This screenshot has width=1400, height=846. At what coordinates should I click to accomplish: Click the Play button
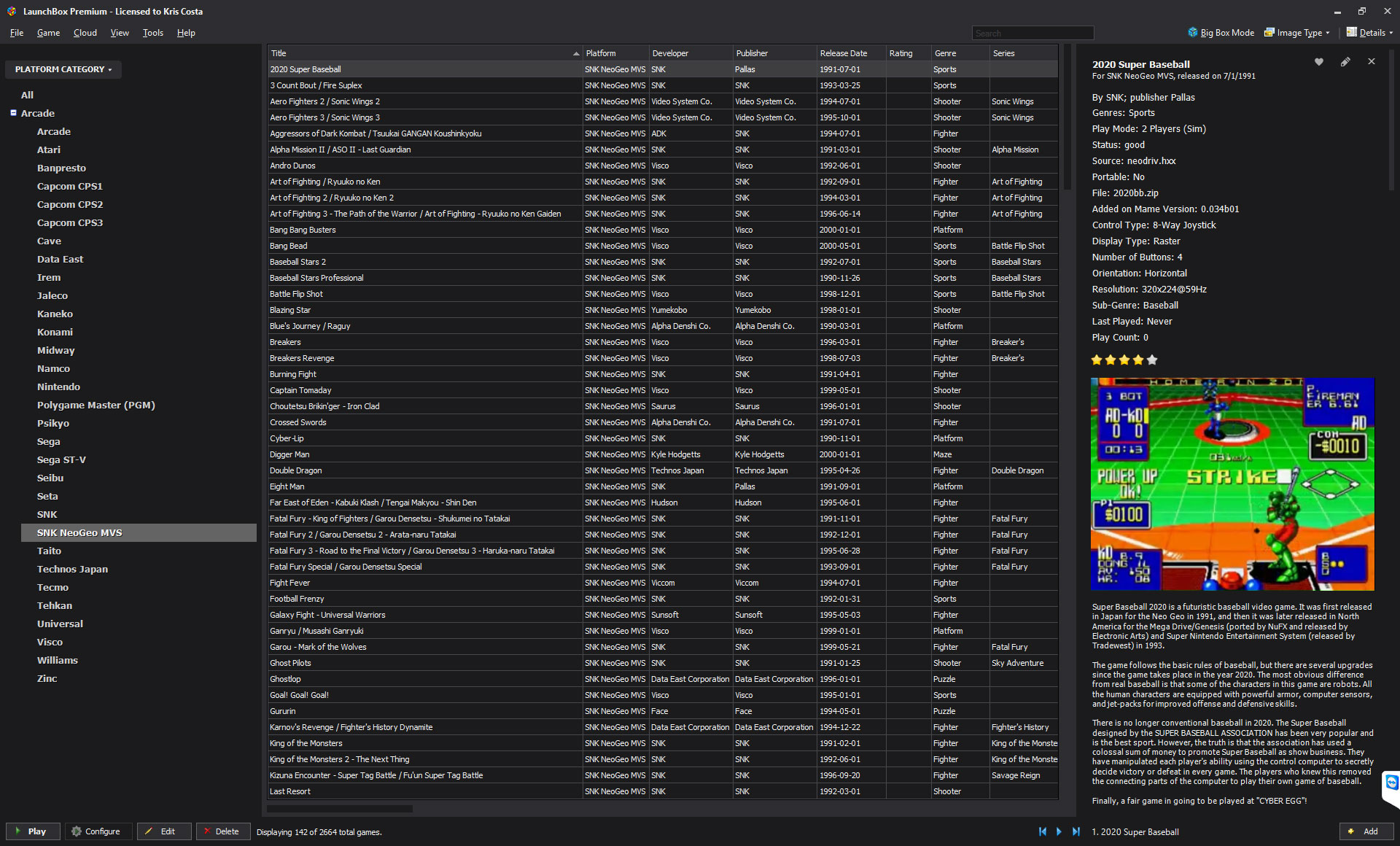pos(33,831)
